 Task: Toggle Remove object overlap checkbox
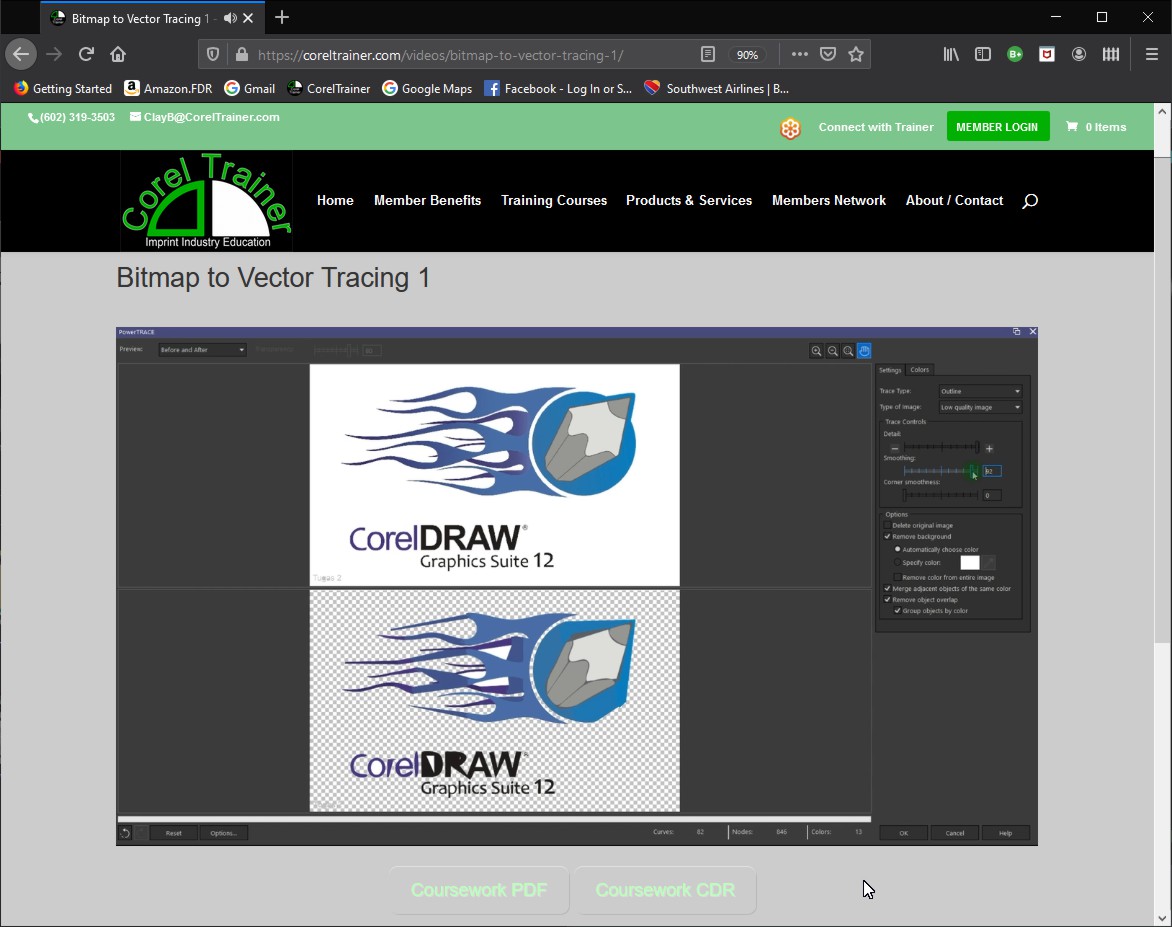(887, 600)
